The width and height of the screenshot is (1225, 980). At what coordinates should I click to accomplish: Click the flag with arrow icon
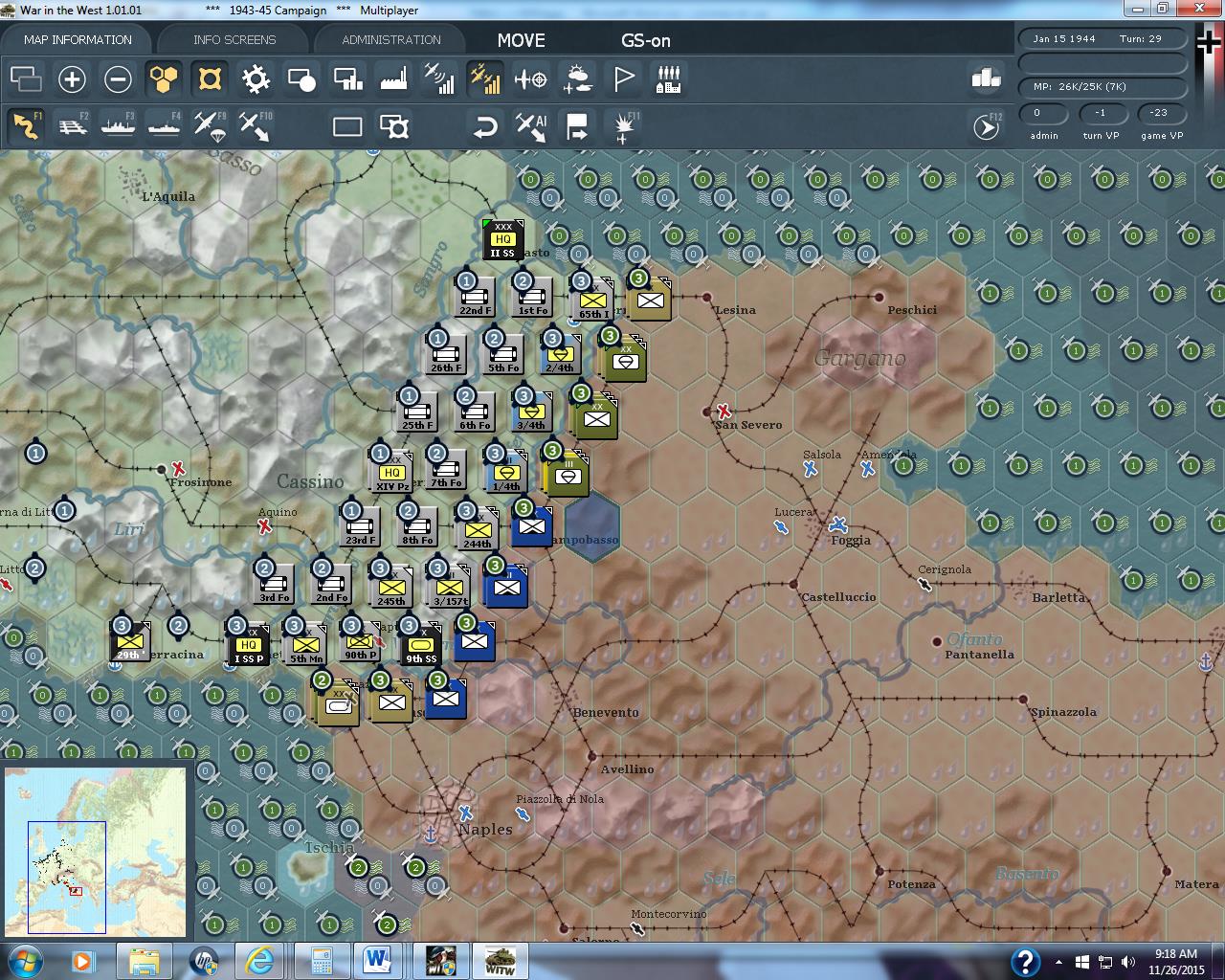(577, 126)
